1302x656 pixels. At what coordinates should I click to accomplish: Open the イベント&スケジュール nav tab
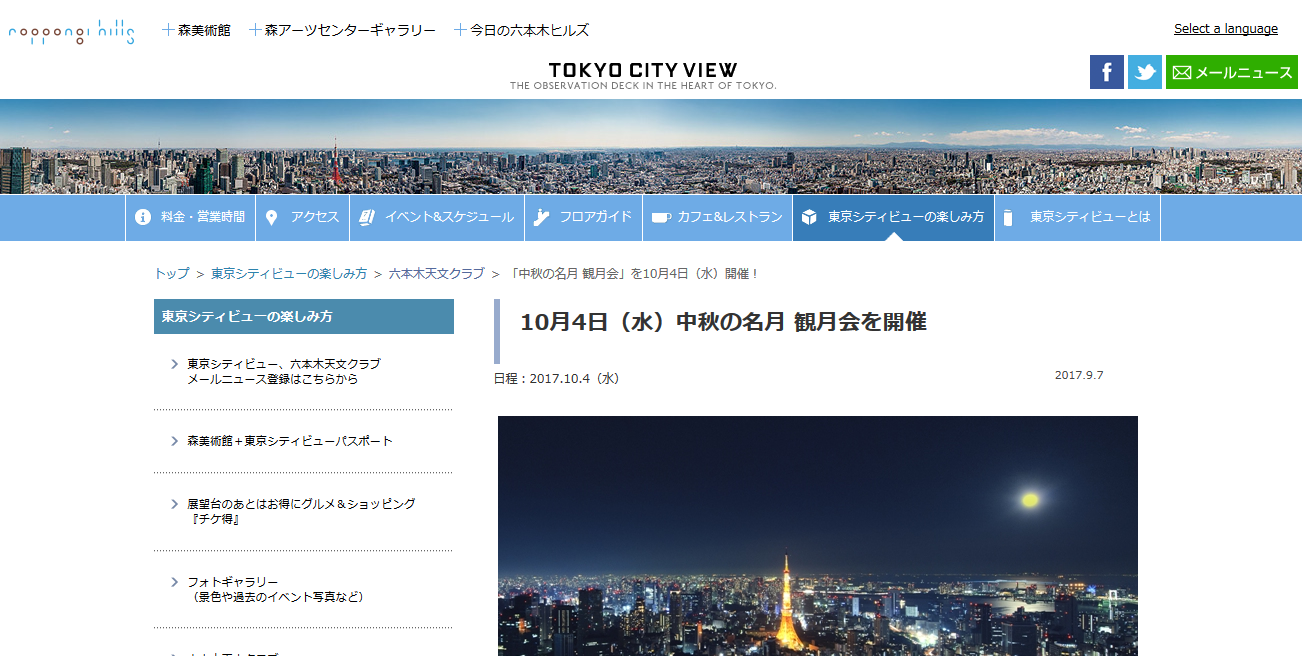click(437, 217)
